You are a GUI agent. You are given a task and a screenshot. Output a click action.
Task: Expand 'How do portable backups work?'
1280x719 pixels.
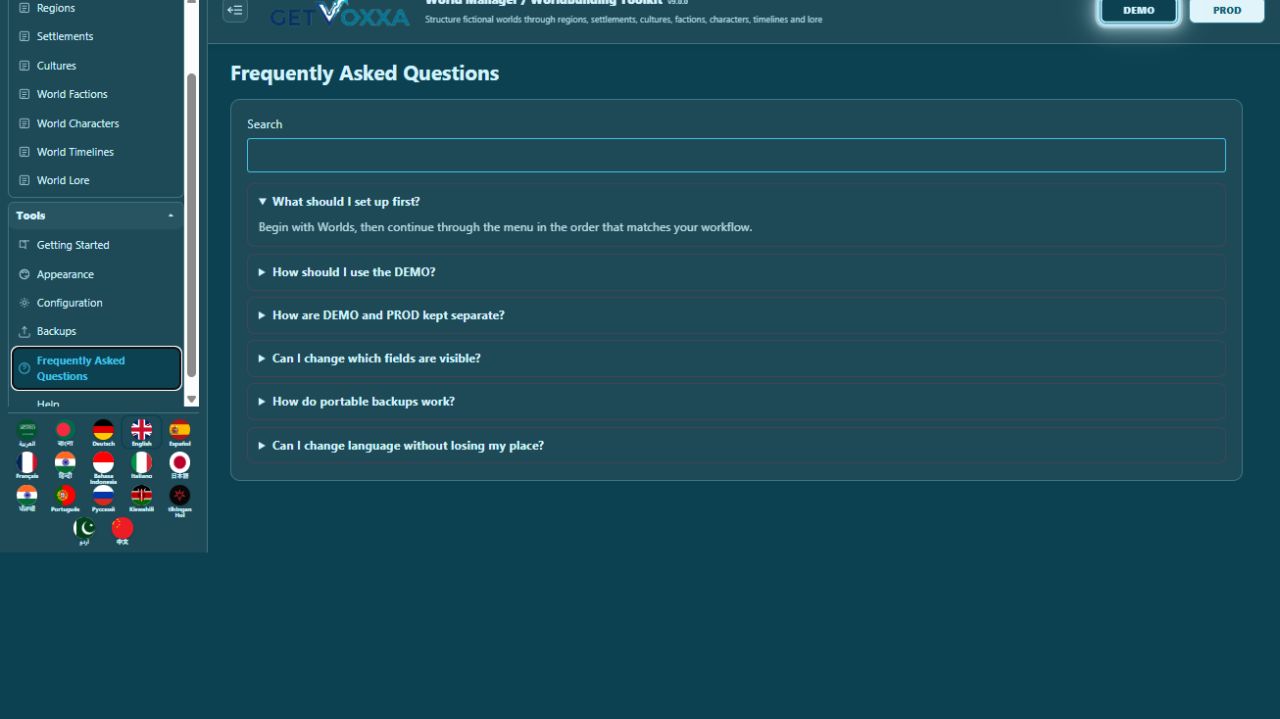pos(736,401)
